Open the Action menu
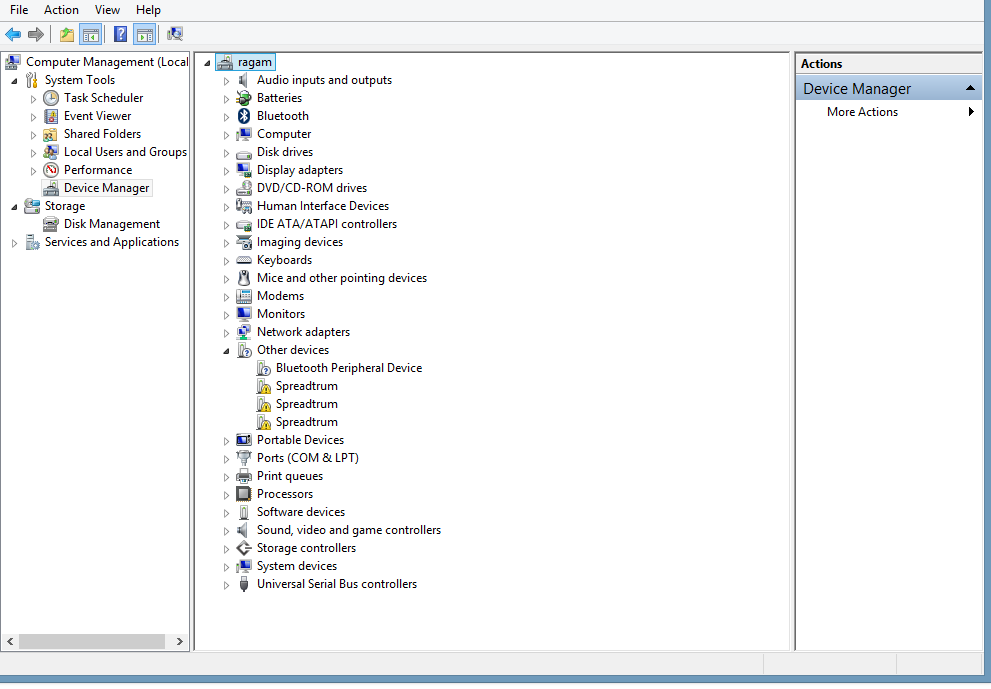991x689 pixels. point(61,9)
